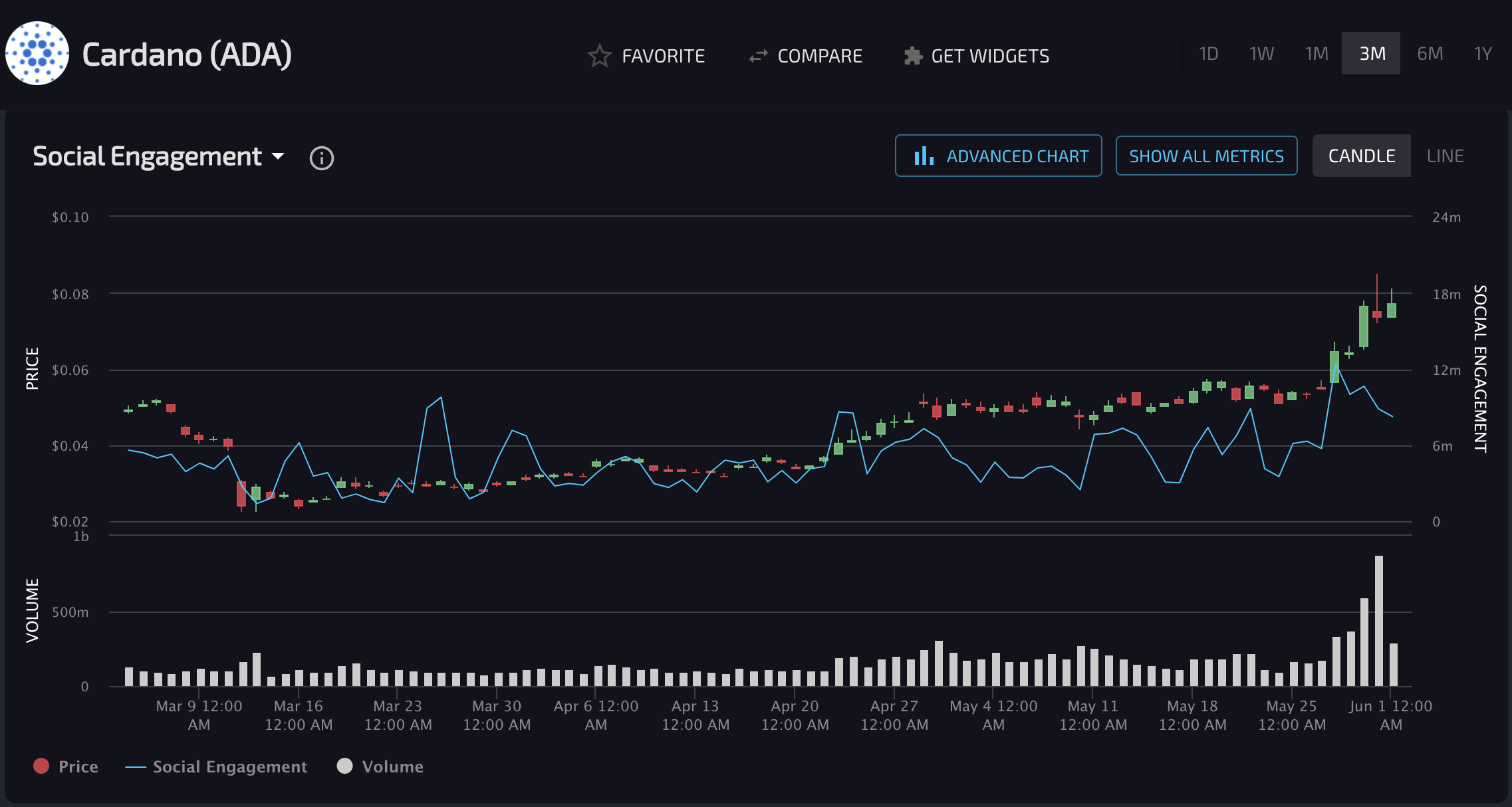Open the Social Engagement info icon
Viewport: 1512px width, 807px height.
click(x=322, y=158)
